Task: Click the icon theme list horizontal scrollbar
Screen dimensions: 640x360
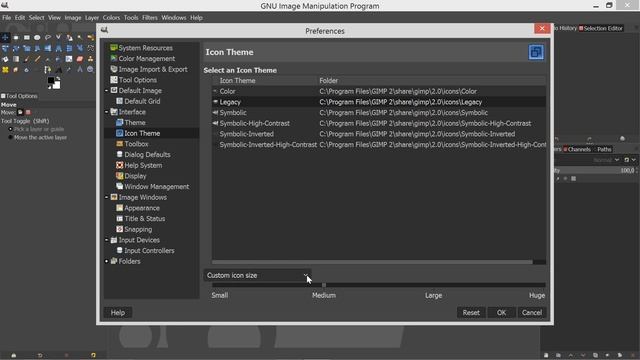Action: pos(372,262)
